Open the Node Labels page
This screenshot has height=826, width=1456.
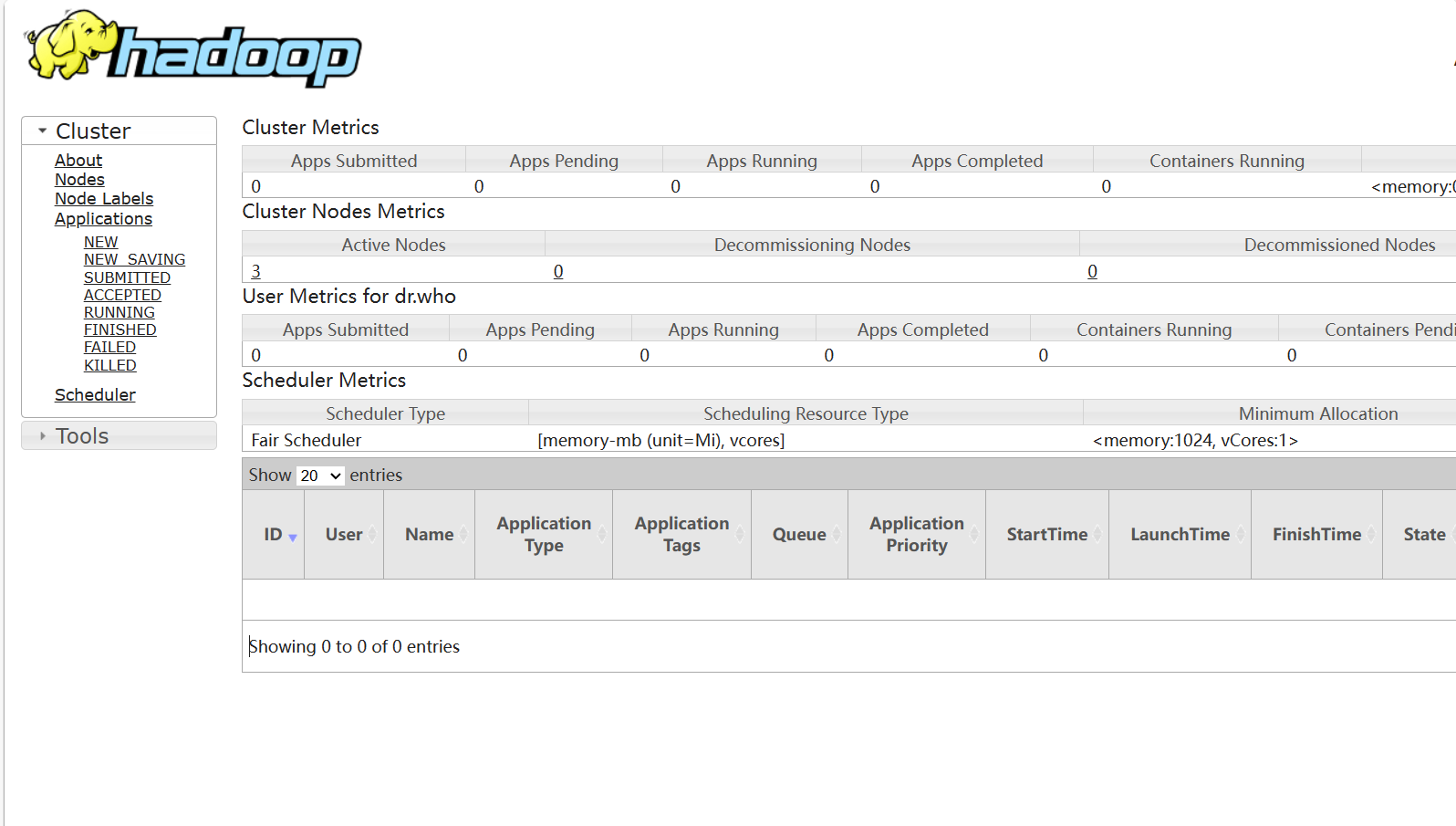point(104,199)
